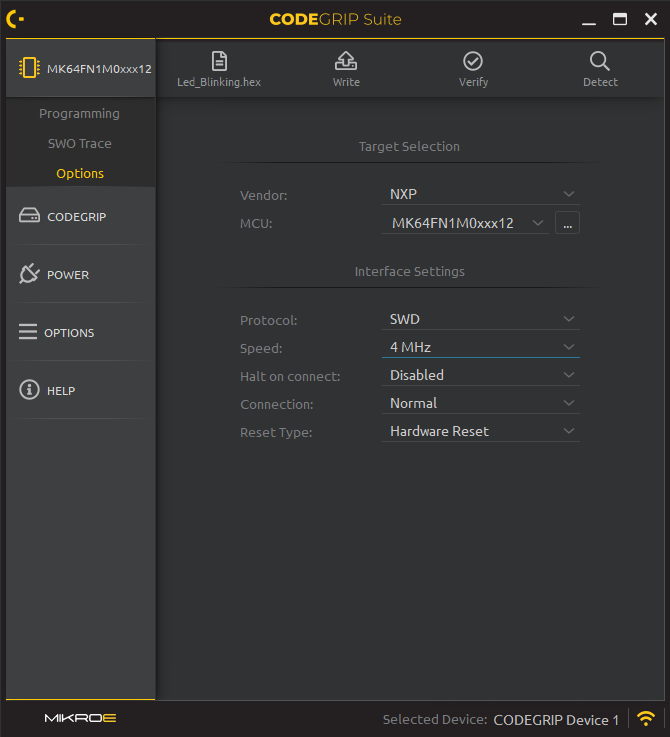
Task: Click the Interface Settings heading
Action: pos(410,271)
